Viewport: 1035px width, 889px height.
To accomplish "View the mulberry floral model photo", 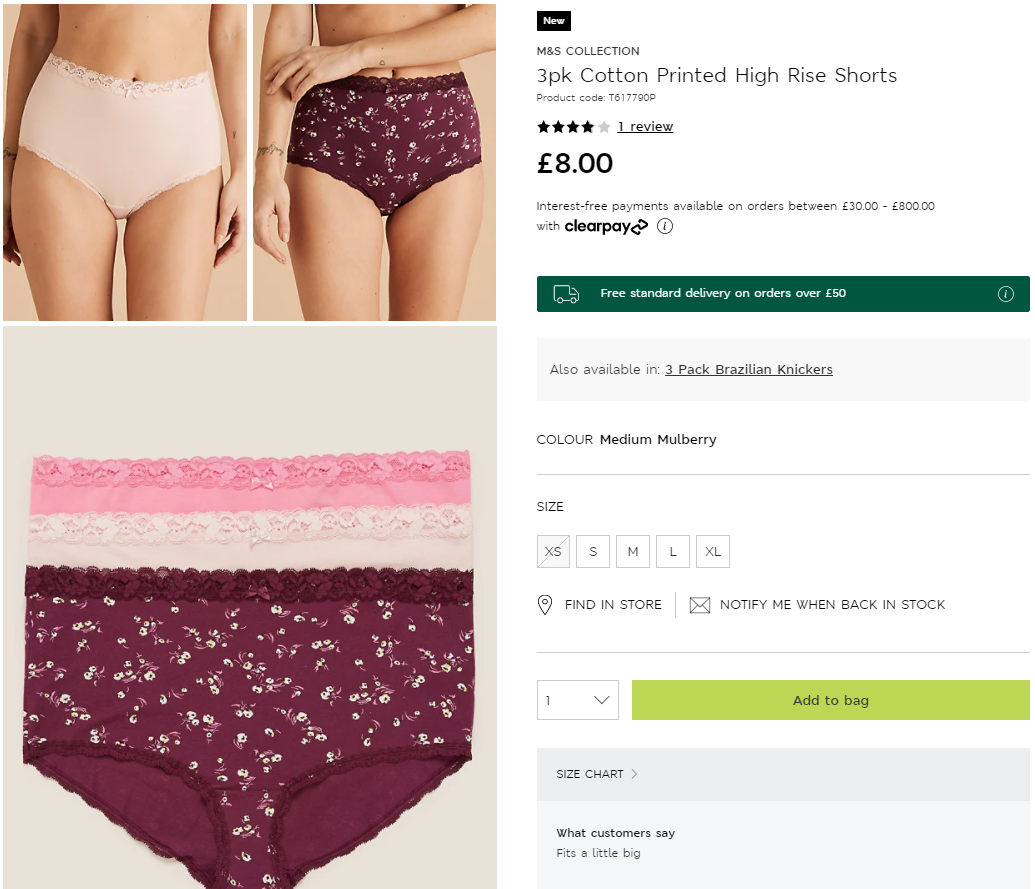I will 374,162.
